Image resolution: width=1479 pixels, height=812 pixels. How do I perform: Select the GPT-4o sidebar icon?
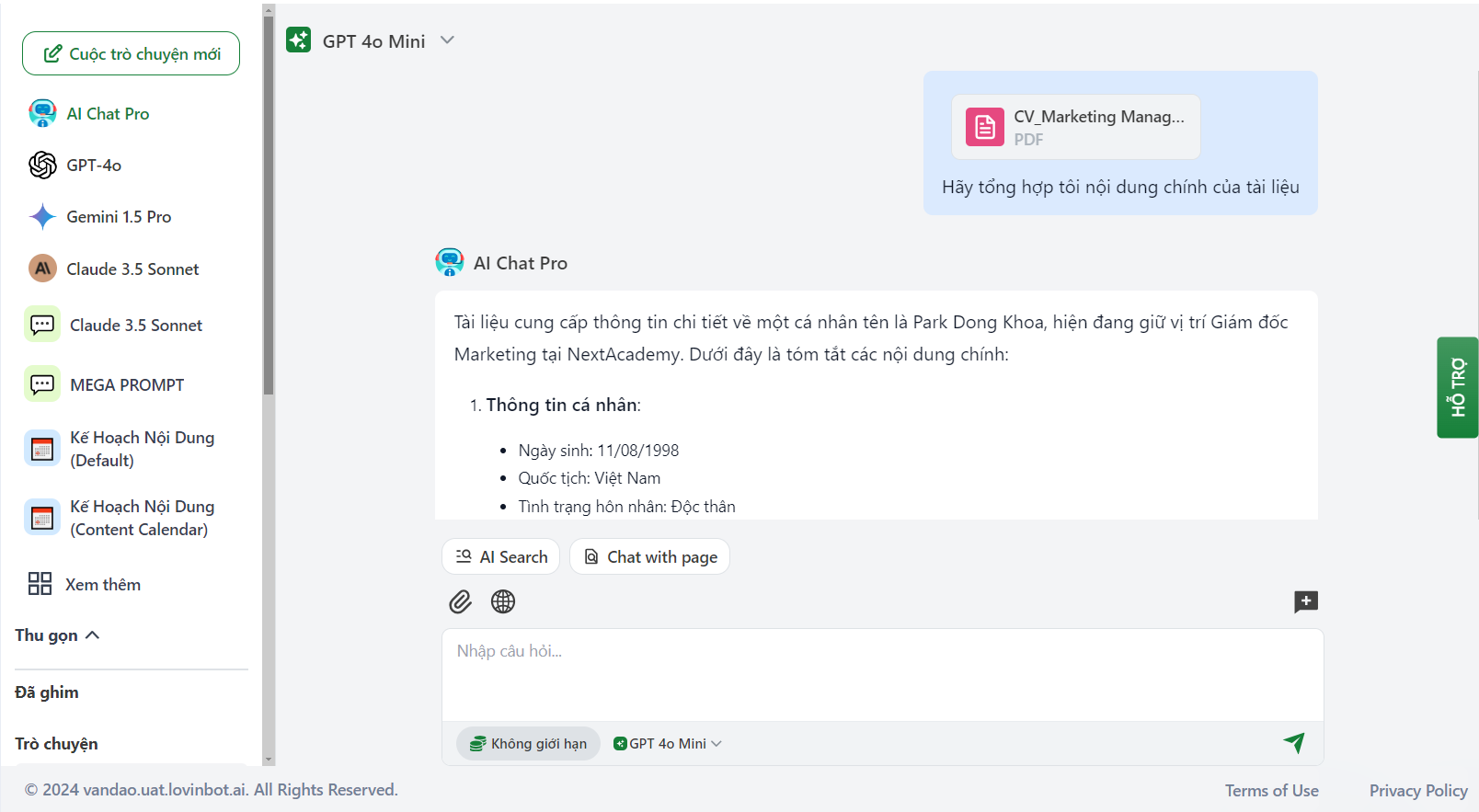[x=42, y=166]
